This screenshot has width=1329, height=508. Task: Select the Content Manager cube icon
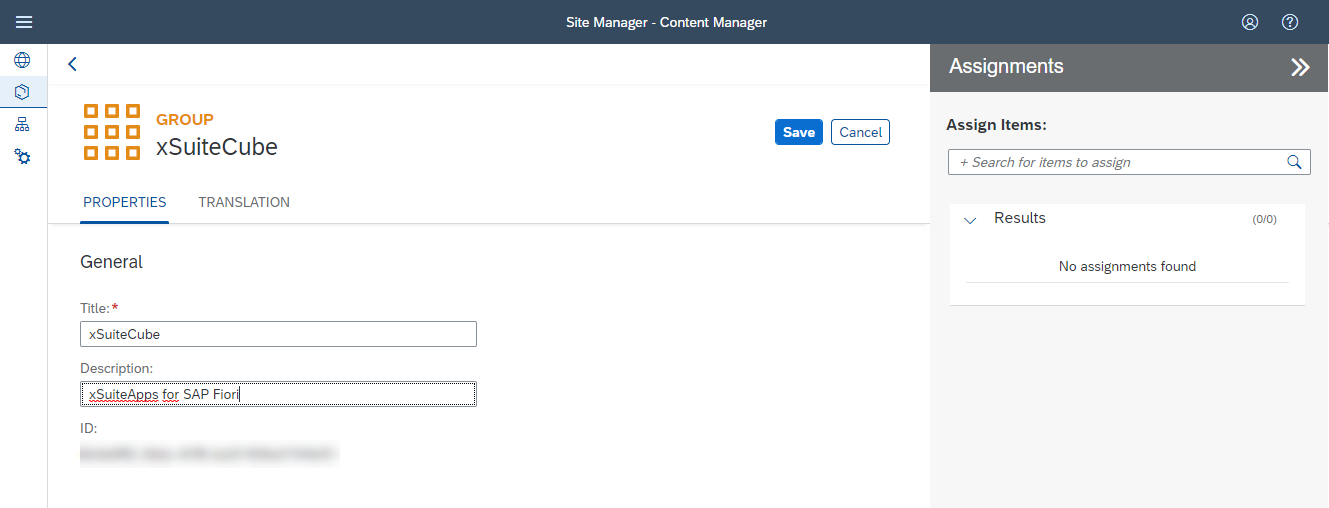(x=22, y=92)
